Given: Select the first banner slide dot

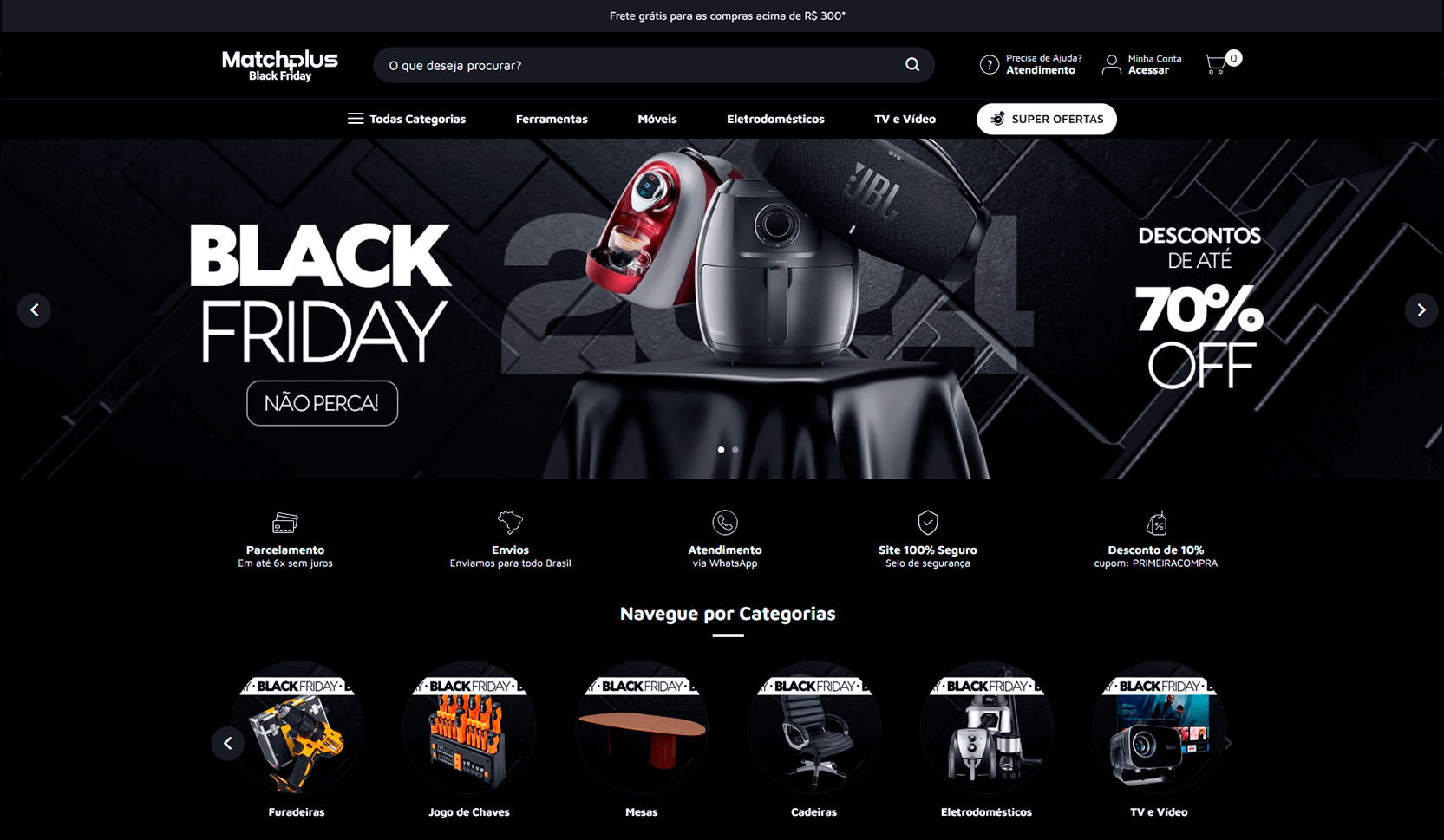Looking at the screenshot, I should pyautogui.click(x=721, y=450).
